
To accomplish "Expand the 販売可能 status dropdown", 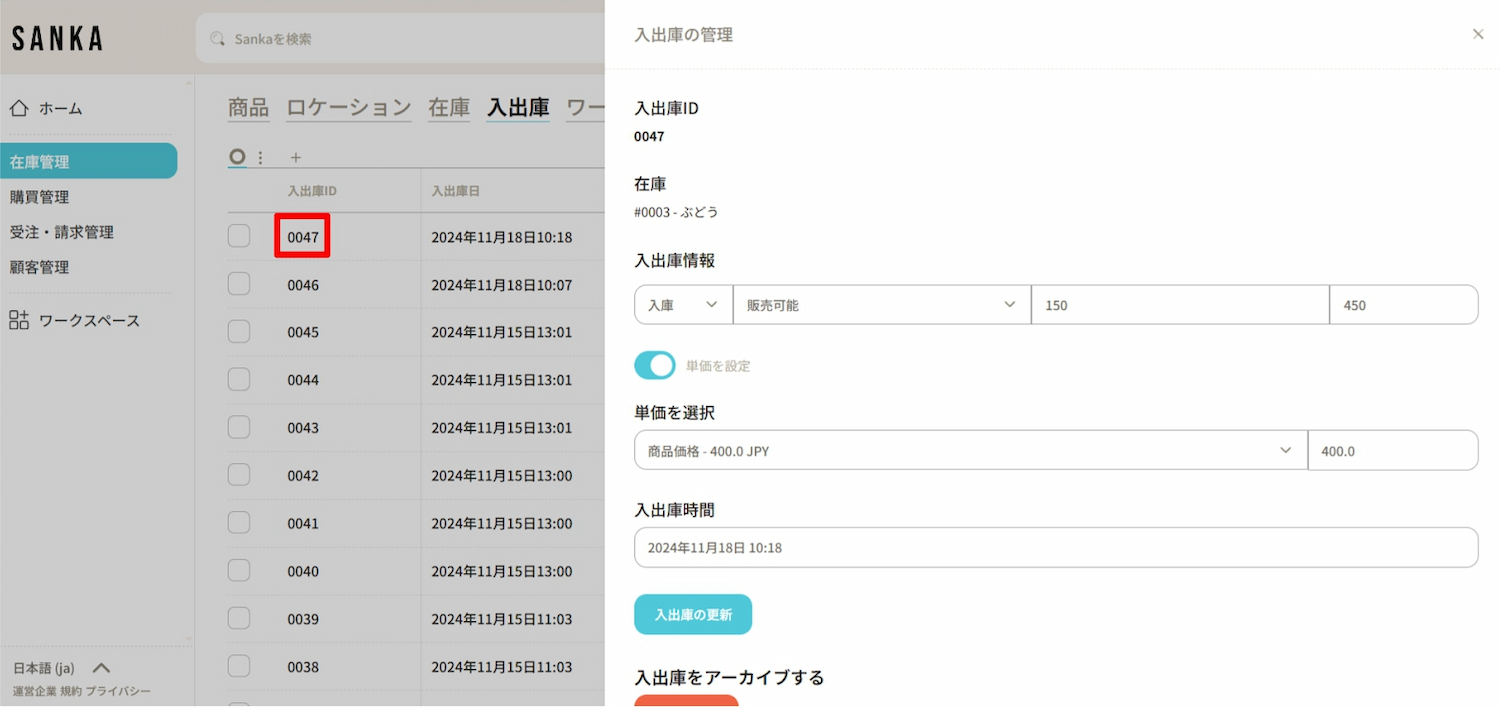I will tap(881, 305).
